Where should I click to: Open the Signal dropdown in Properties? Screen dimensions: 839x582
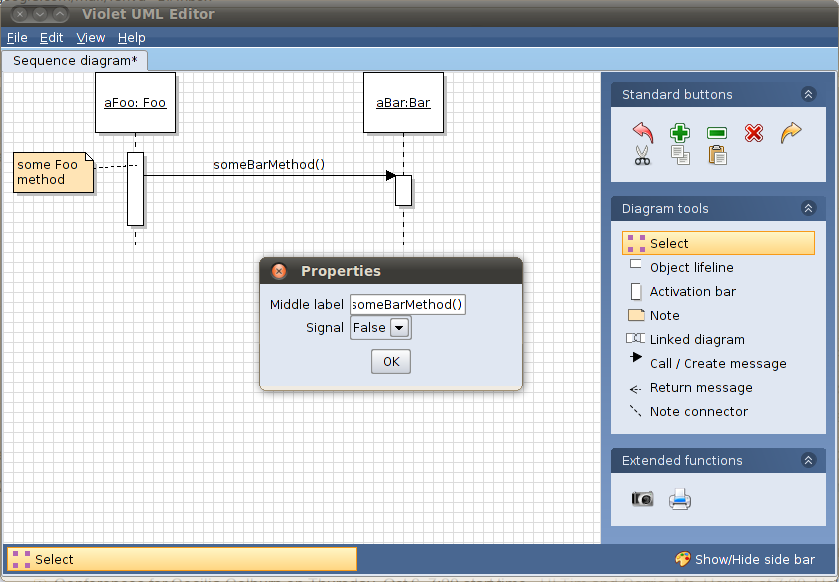tap(399, 328)
